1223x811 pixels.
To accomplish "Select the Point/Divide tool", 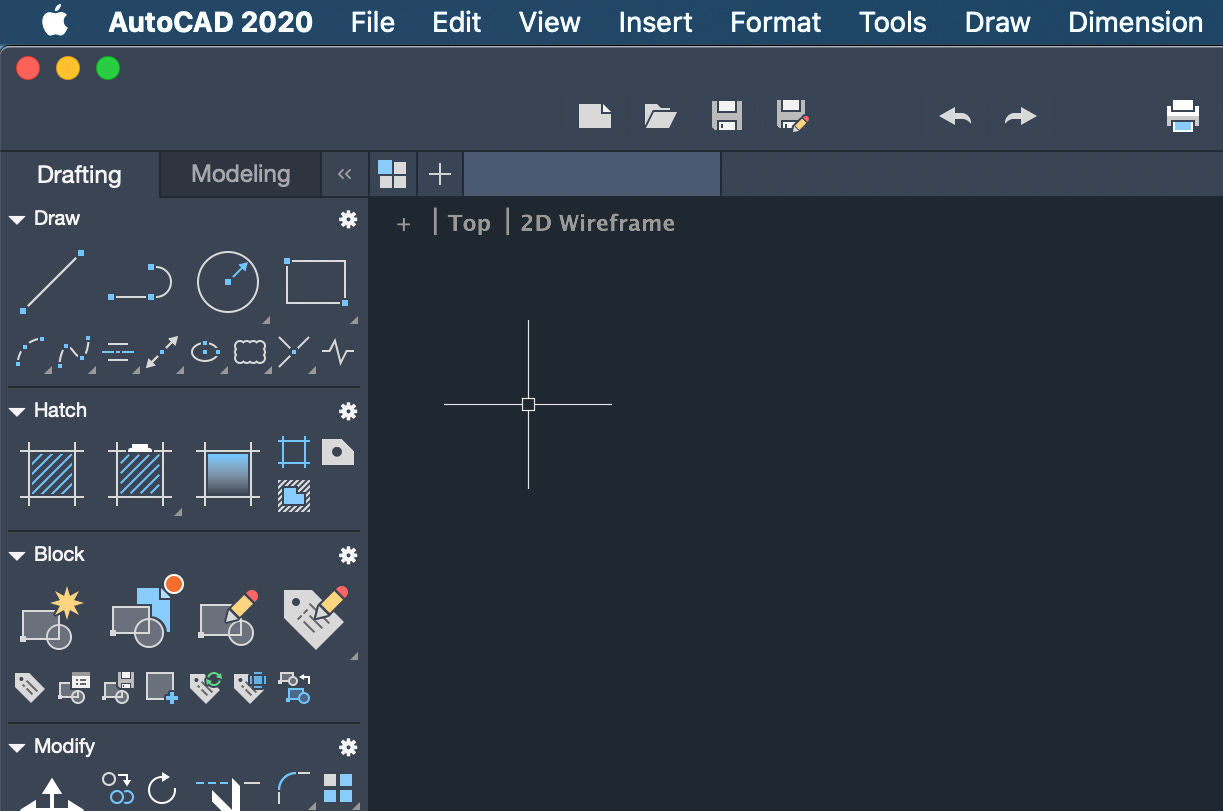I will [x=294, y=352].
